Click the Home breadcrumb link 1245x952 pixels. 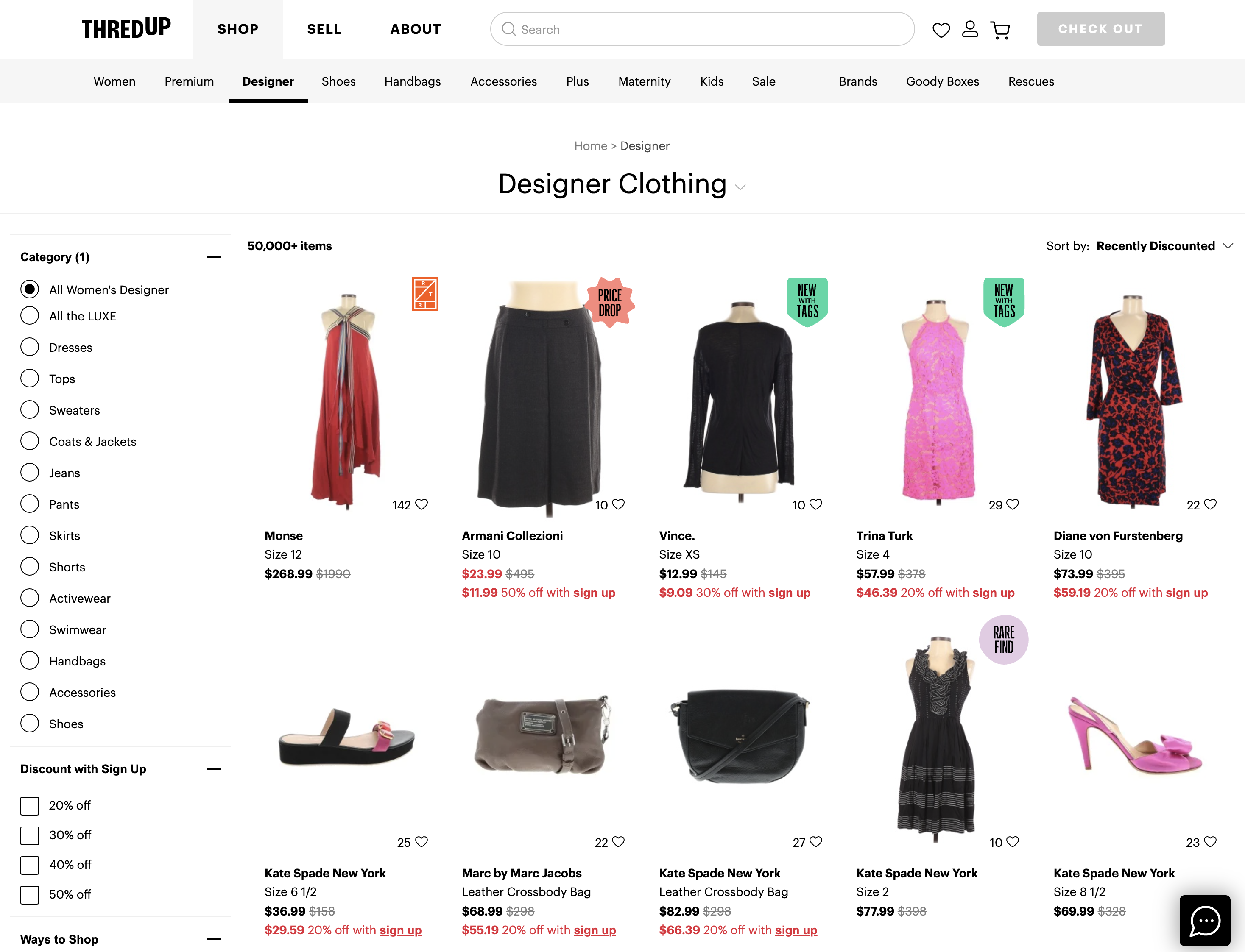point(590,146)
